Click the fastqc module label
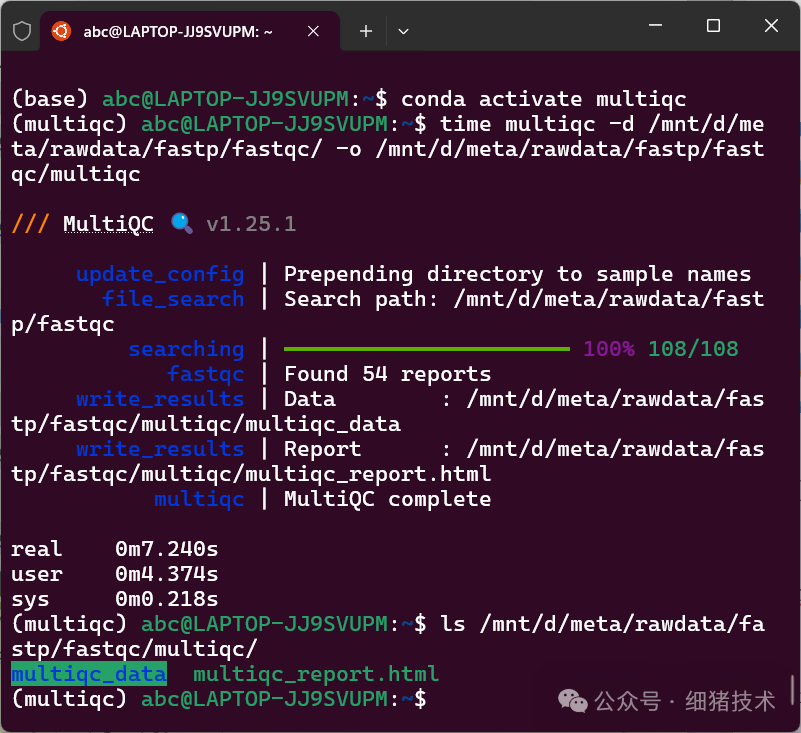The height and width of the screenshot is (733, 801). tap(206, 373)
